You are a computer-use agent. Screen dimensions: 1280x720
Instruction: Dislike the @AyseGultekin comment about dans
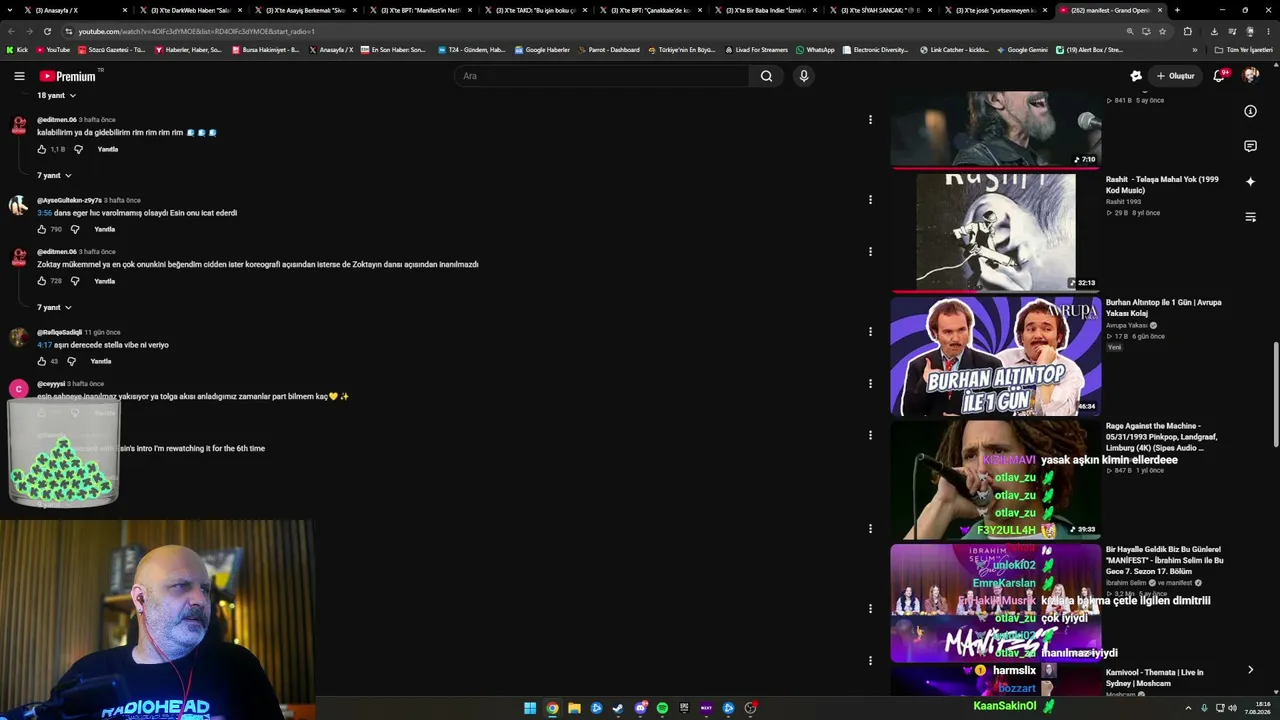(x=75, y=229)
